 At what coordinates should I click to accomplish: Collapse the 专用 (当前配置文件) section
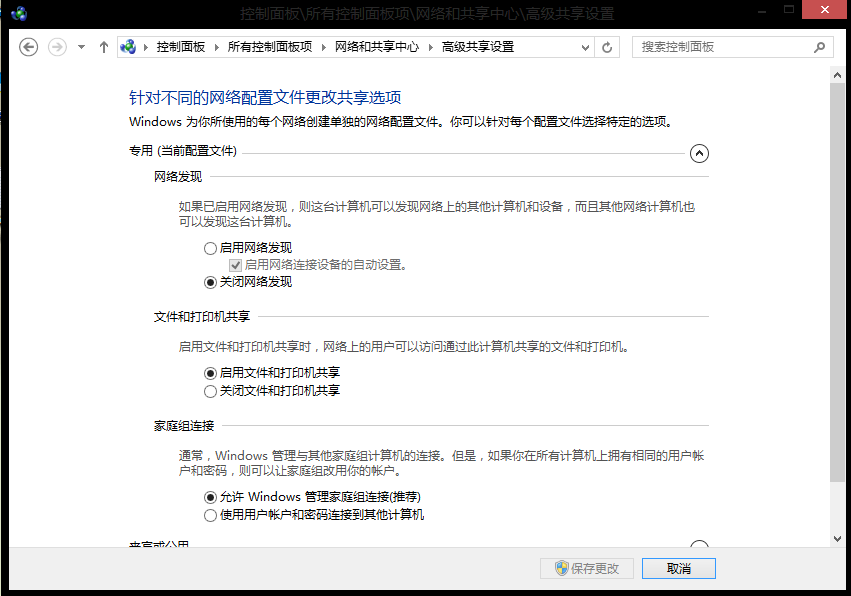point(699,154)
